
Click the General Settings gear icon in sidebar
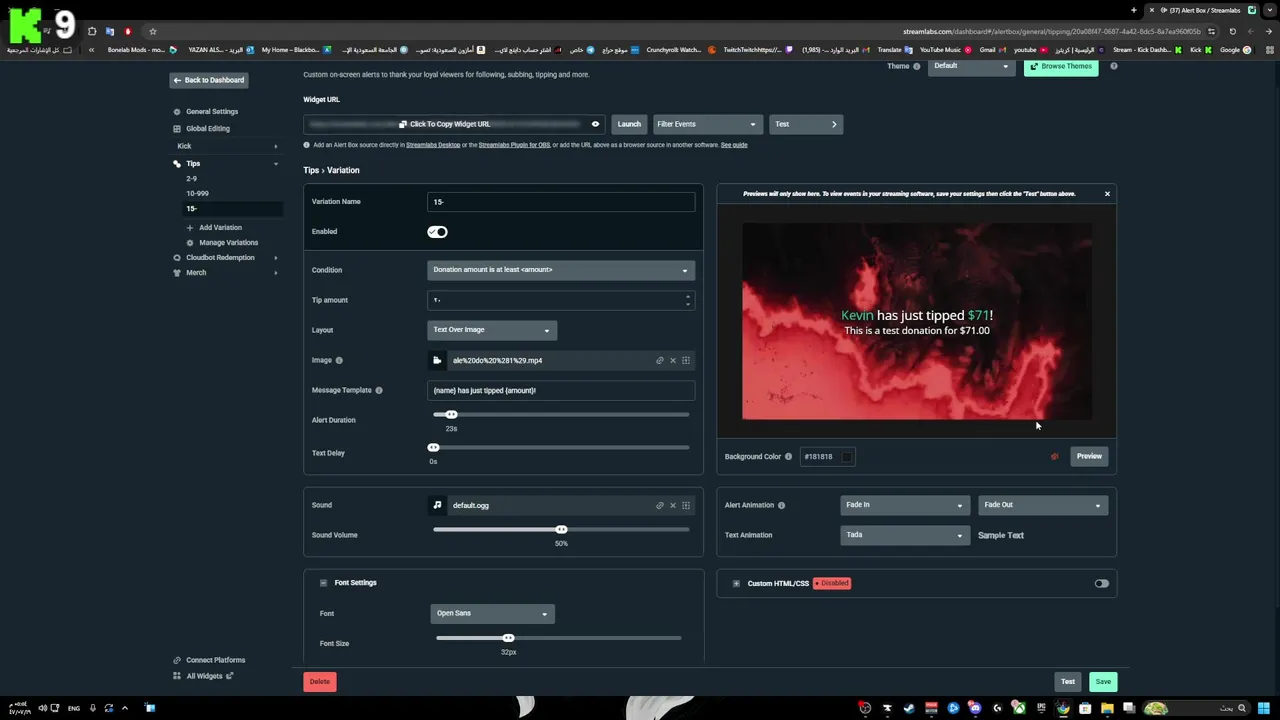177,112
